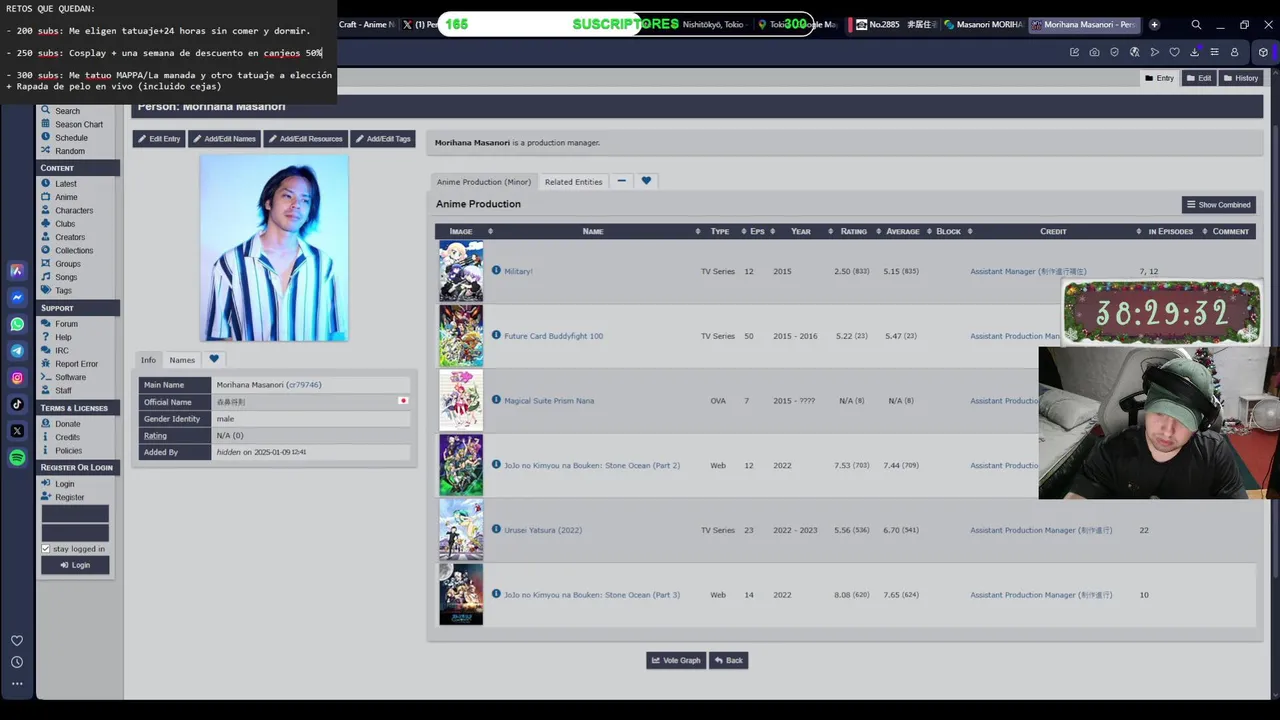Open a new browser tab with plus

(x=1154, y=24)
